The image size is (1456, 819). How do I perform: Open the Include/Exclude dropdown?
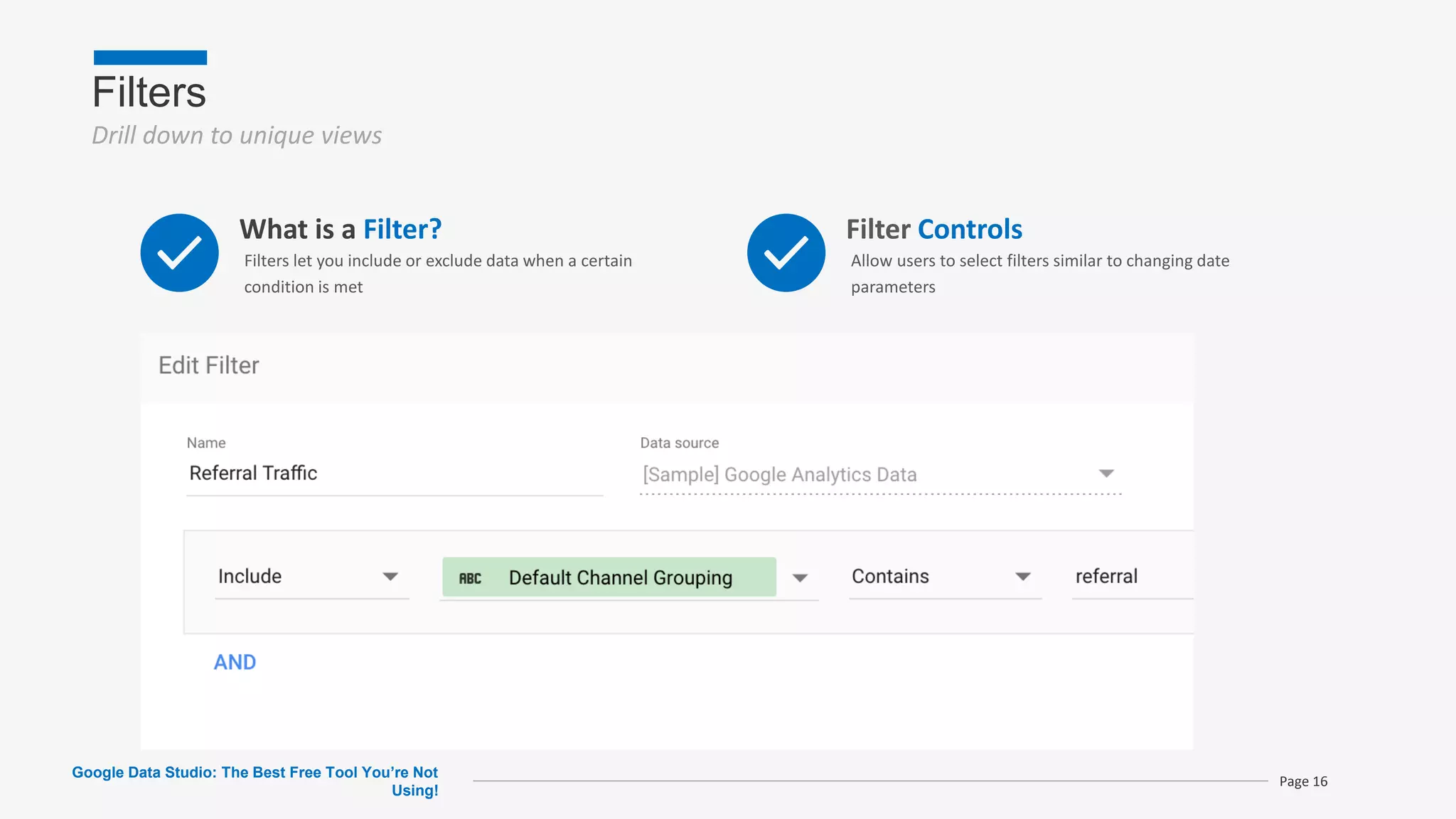click(x=312, y=577)
